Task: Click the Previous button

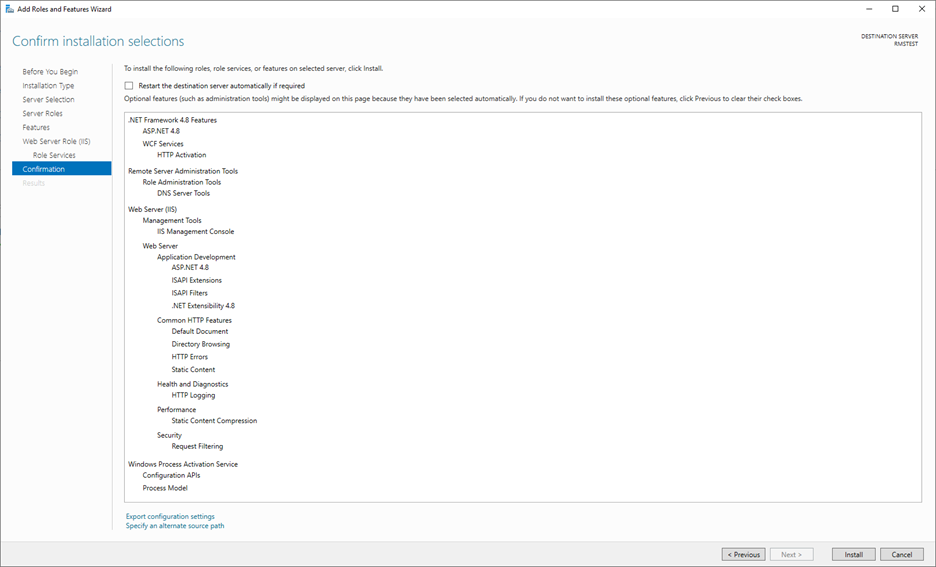Action: (743, 554)
